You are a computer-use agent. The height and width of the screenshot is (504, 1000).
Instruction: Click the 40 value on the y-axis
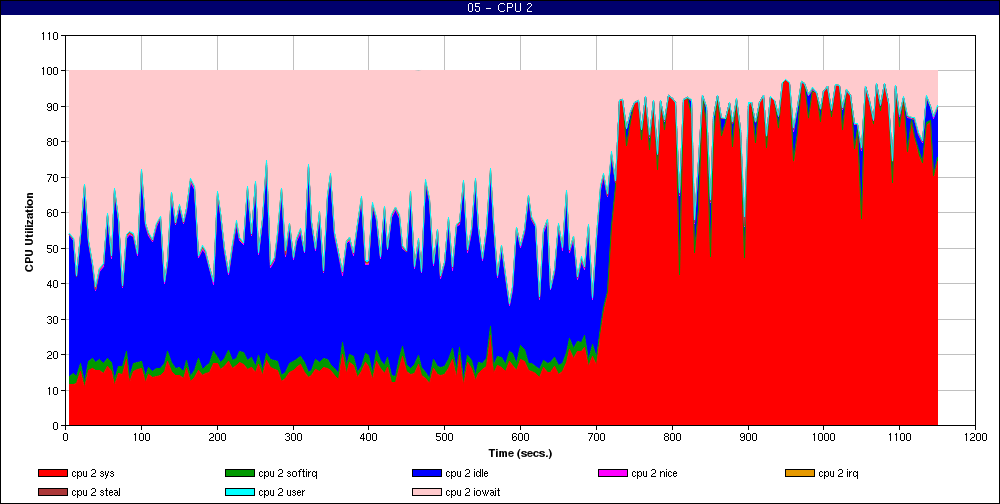[x=53, y=284]
